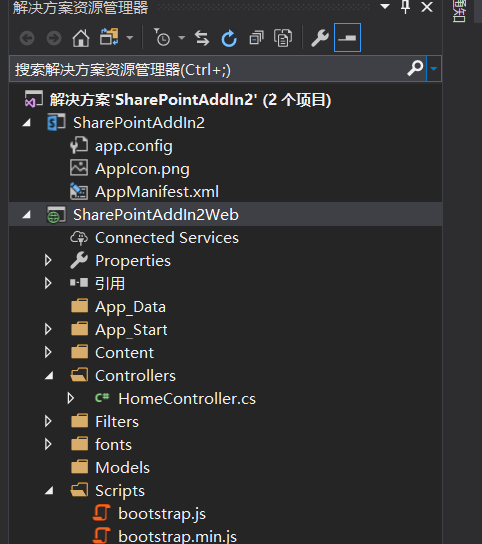Screen dimensions: 482x544
Task: Open the search options dropdown arrow
Action: tap(434, 69)
